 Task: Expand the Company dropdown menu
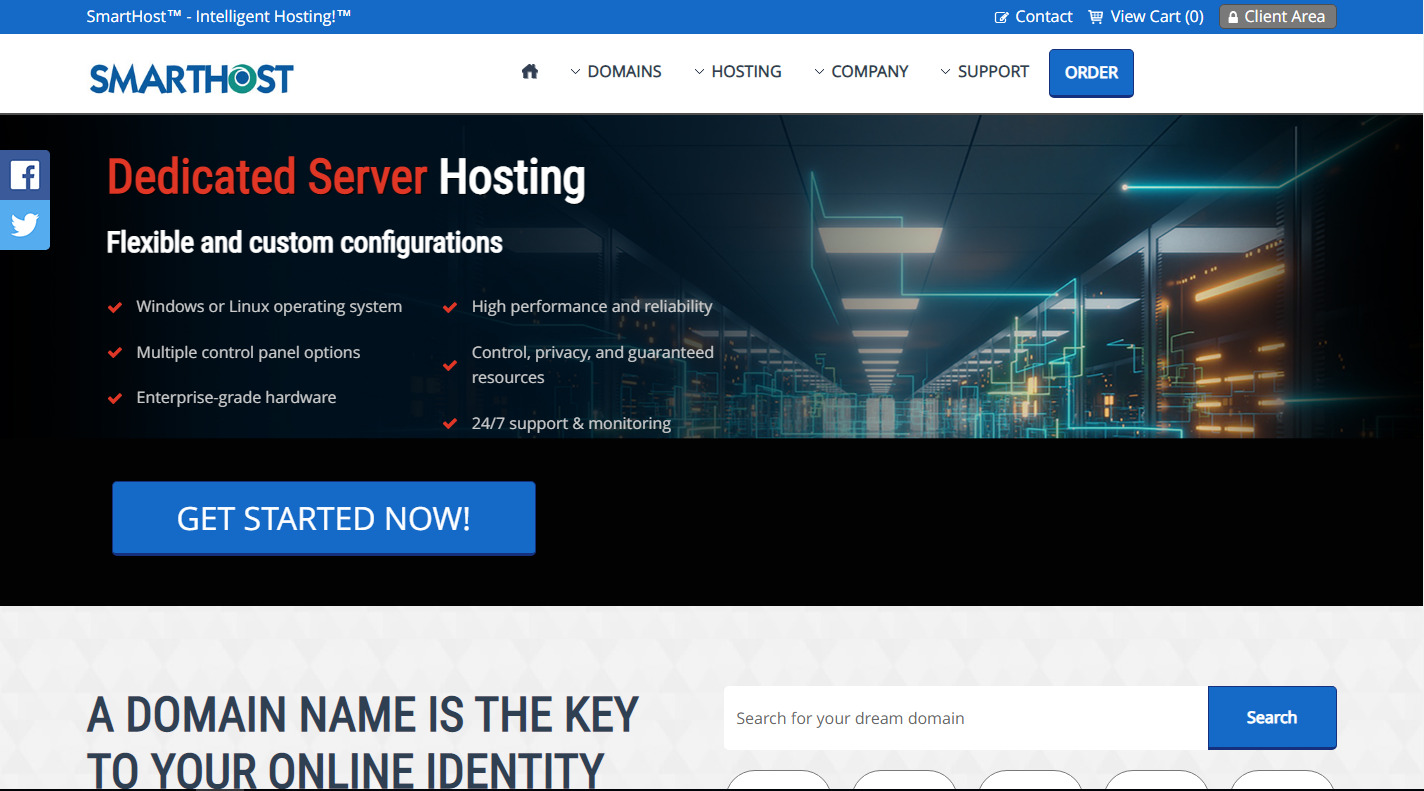coord(861,72)
